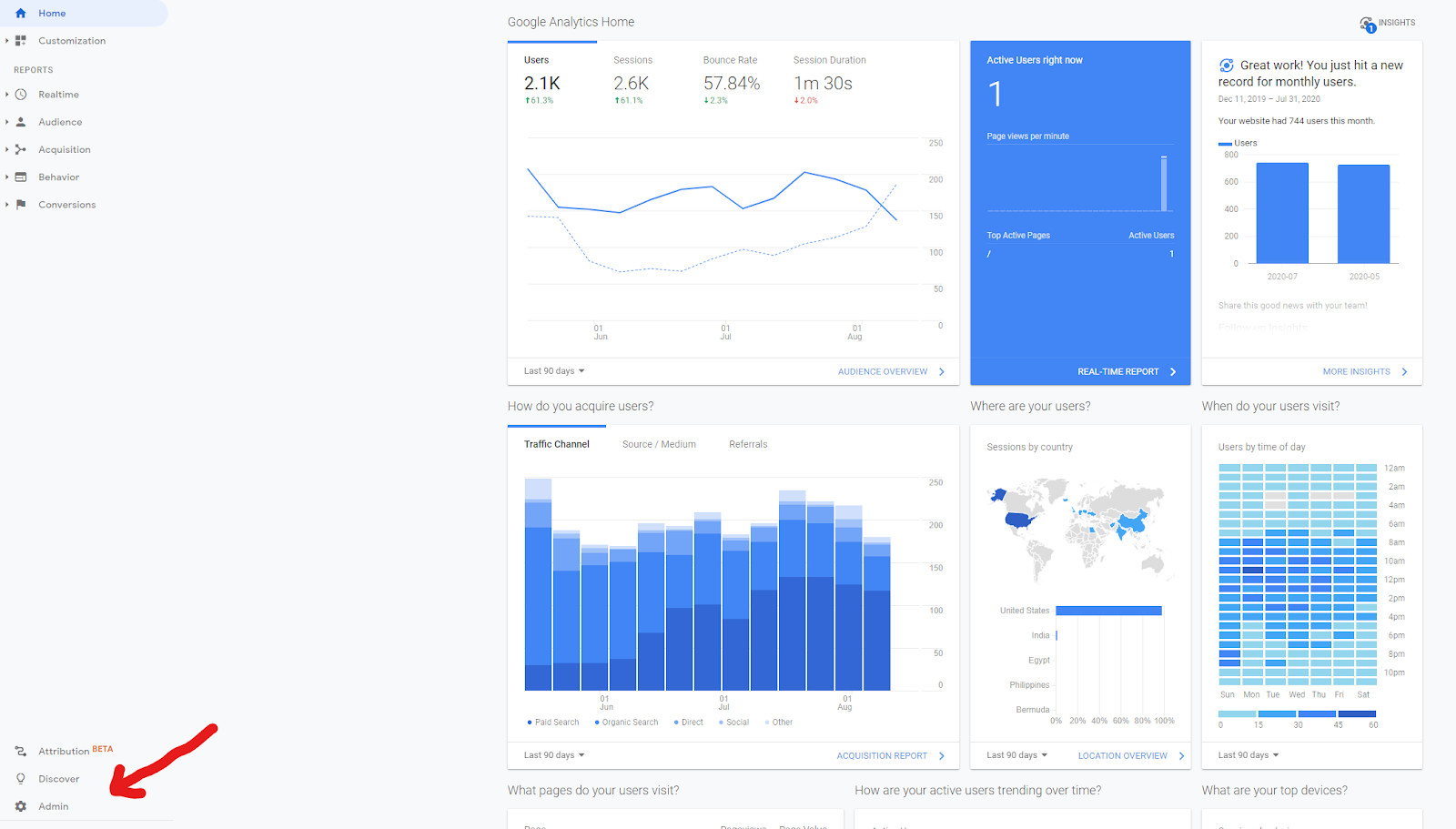Click the Other legend item
The height and width of the screenshot is (829, 1456).
point(779,723)
